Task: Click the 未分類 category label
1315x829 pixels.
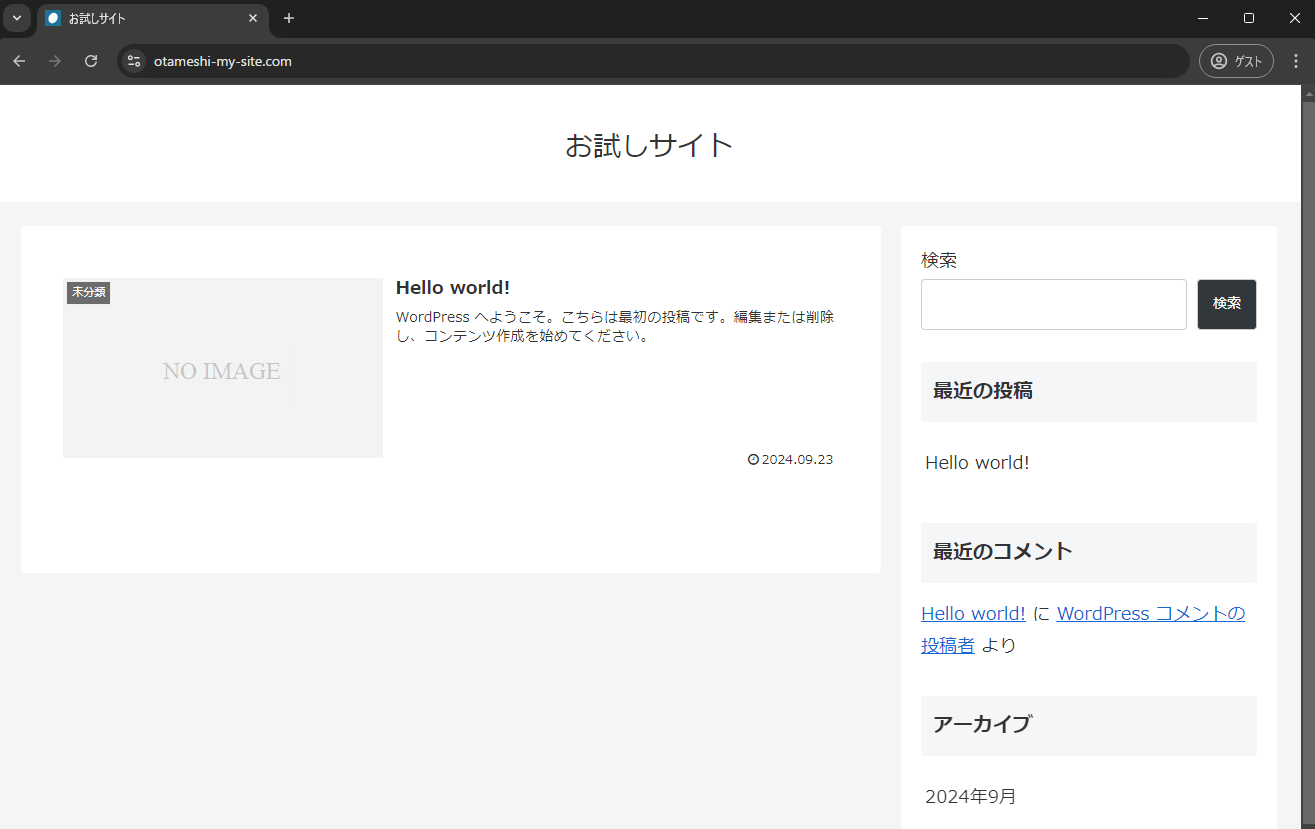Action: 88,292
